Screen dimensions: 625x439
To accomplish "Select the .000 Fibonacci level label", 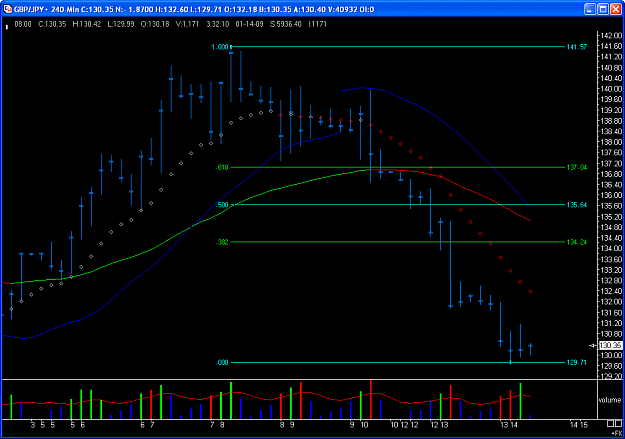I will [222, 362].
